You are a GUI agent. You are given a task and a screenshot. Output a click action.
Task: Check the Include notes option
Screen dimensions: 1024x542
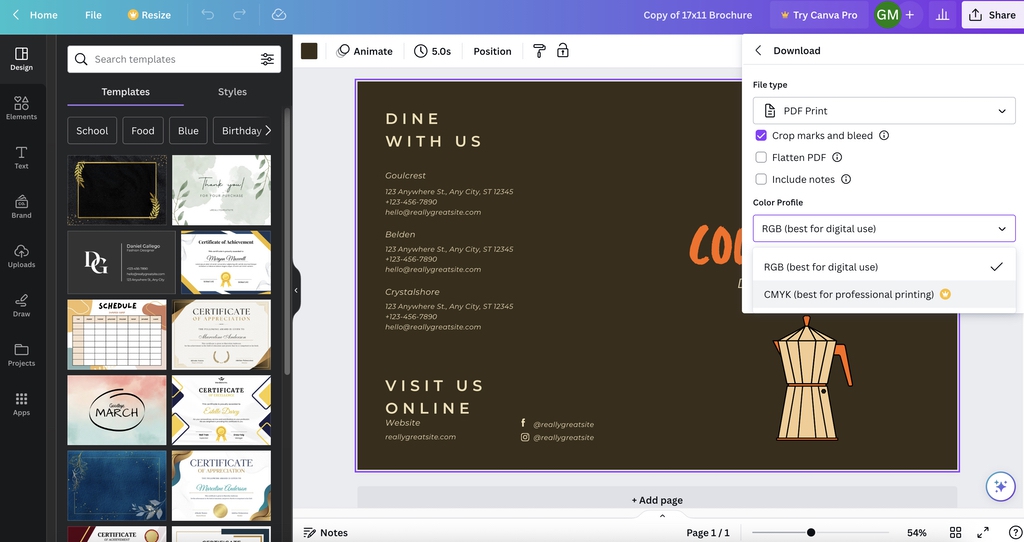[x=761, y=179]
